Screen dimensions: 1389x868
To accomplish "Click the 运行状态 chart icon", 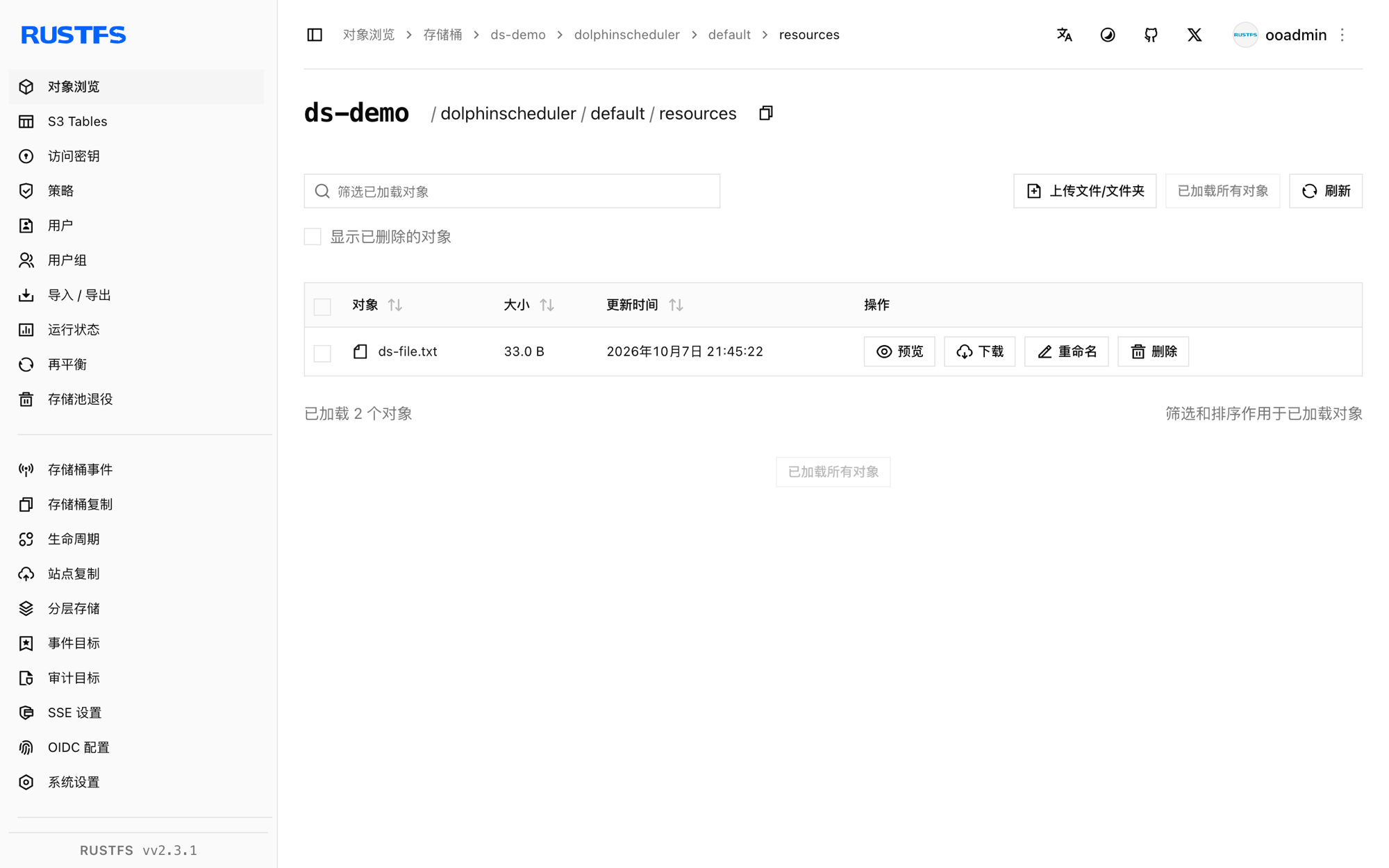I will [x=26, y=330].
